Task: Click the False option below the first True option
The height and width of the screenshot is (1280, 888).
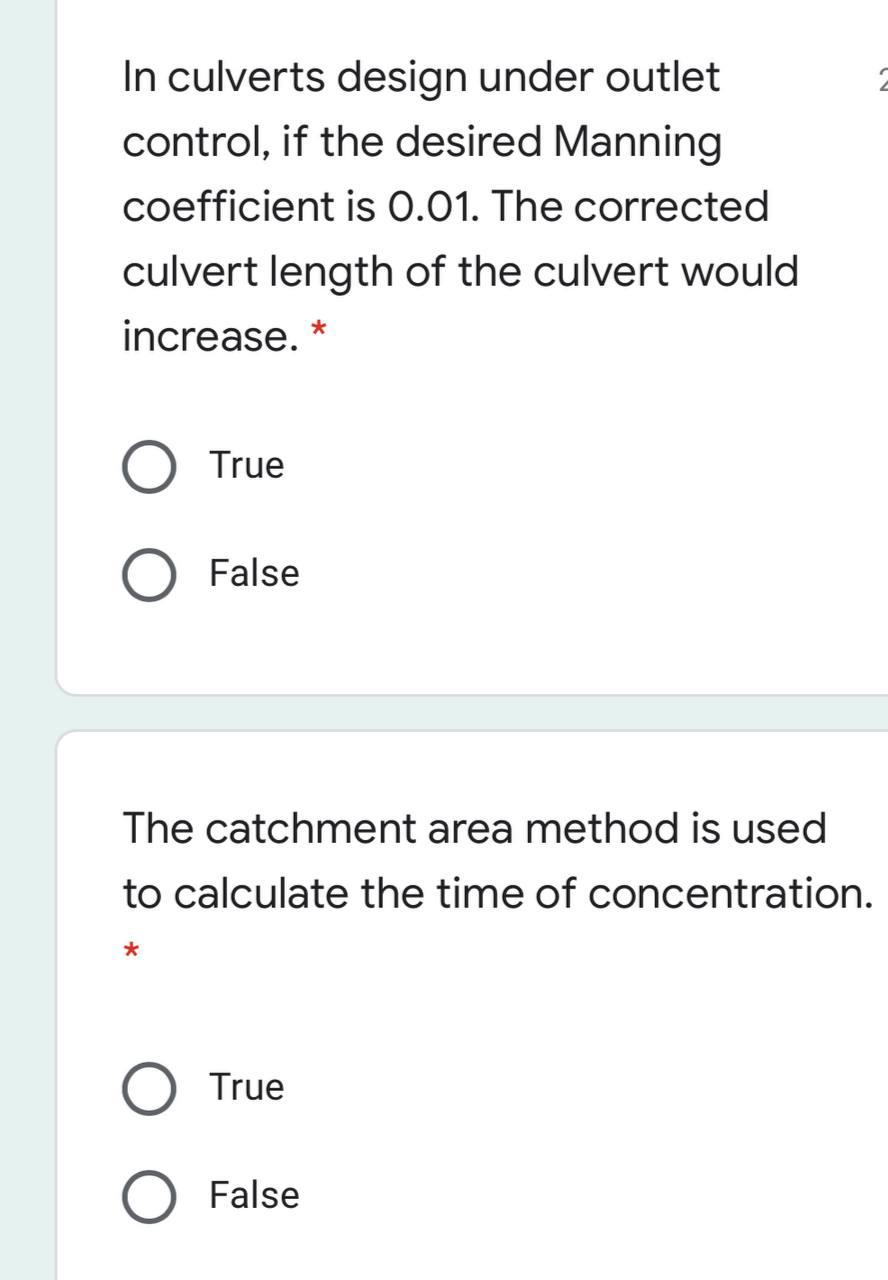Action: (148, 572)
